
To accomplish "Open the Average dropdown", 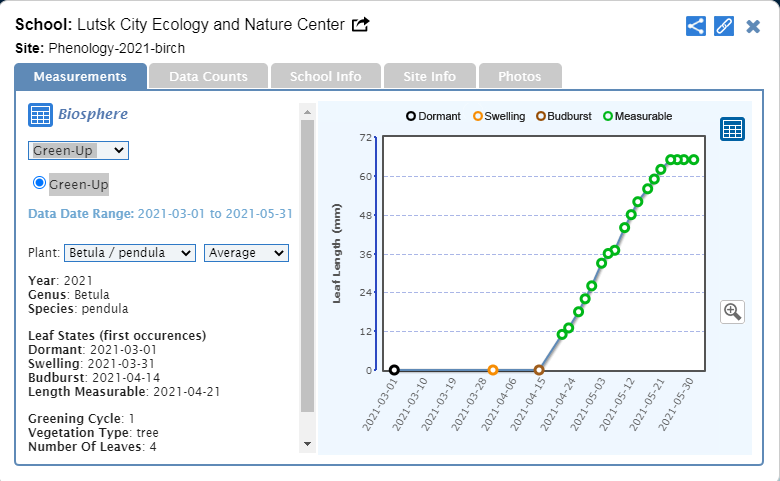I will (x=246, y=253).
